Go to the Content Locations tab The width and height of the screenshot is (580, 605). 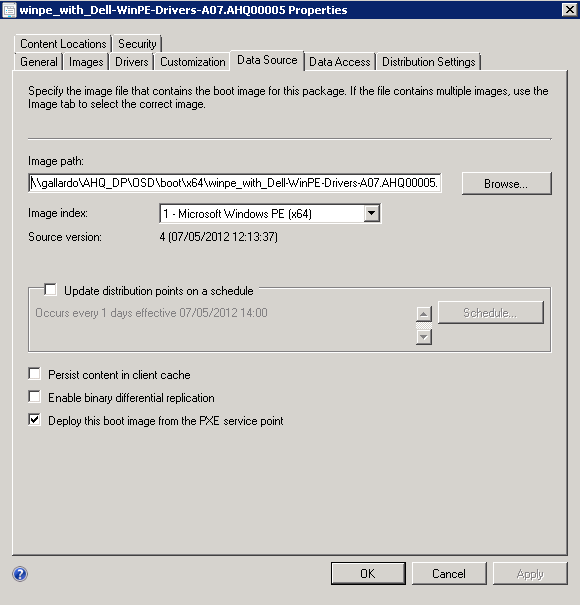click(63, 44)
